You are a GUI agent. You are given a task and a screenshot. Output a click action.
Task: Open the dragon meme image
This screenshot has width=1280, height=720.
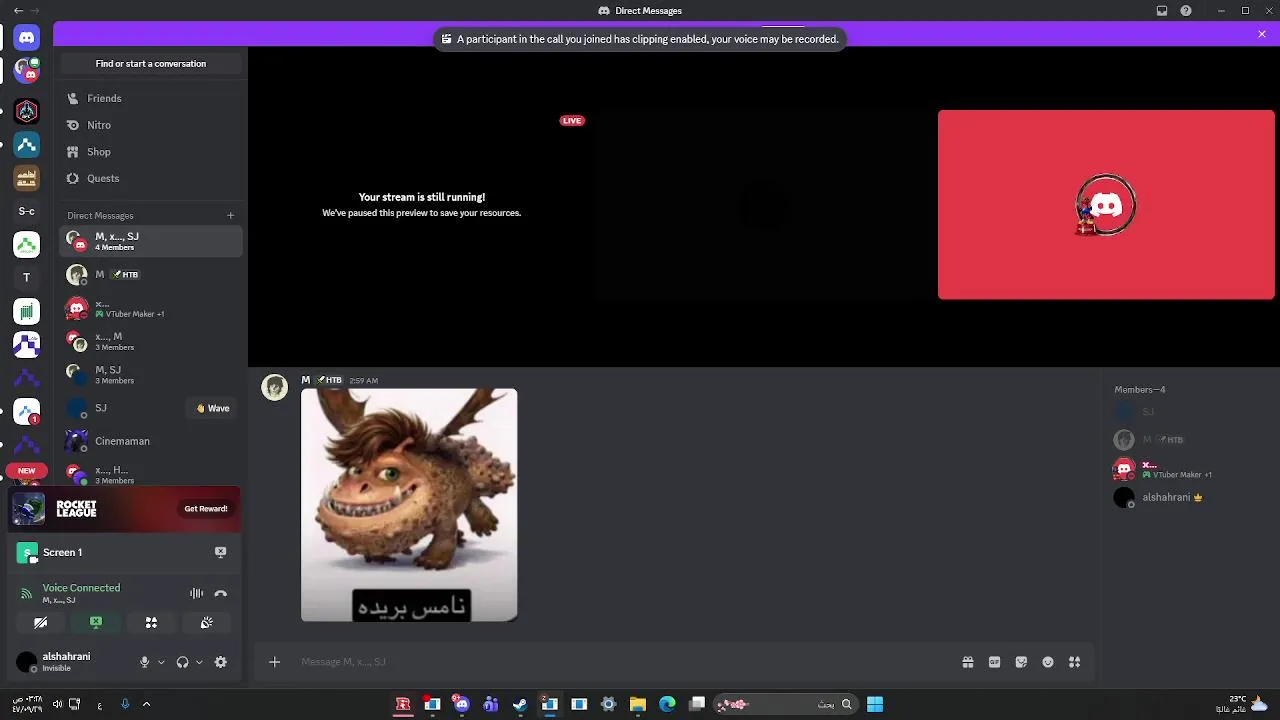(x=409, y=505)
